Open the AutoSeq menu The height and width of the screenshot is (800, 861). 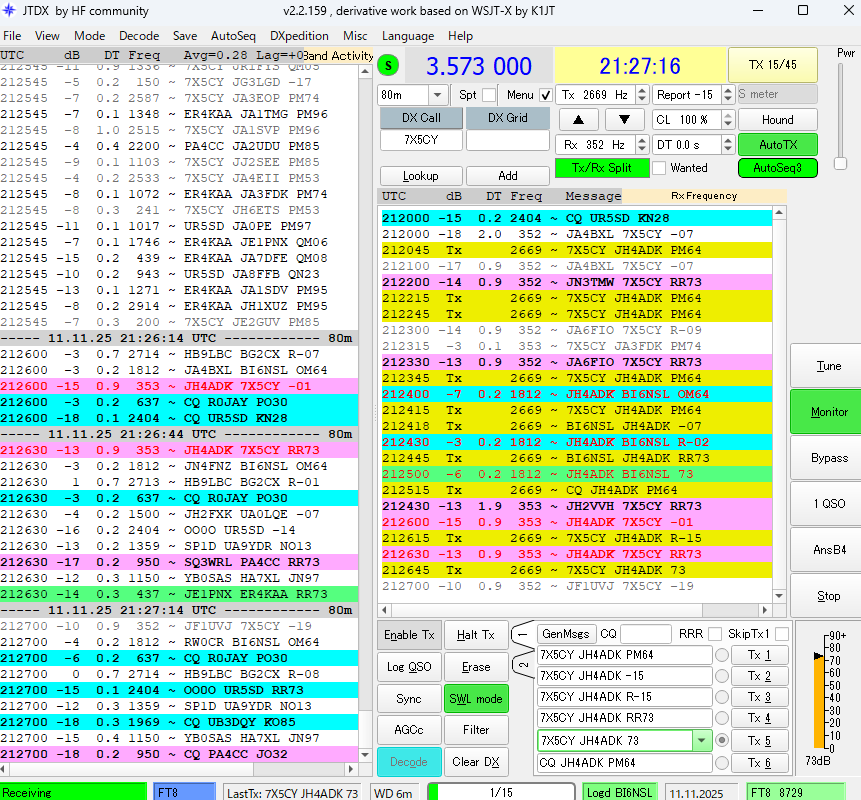tap(233, 35)
